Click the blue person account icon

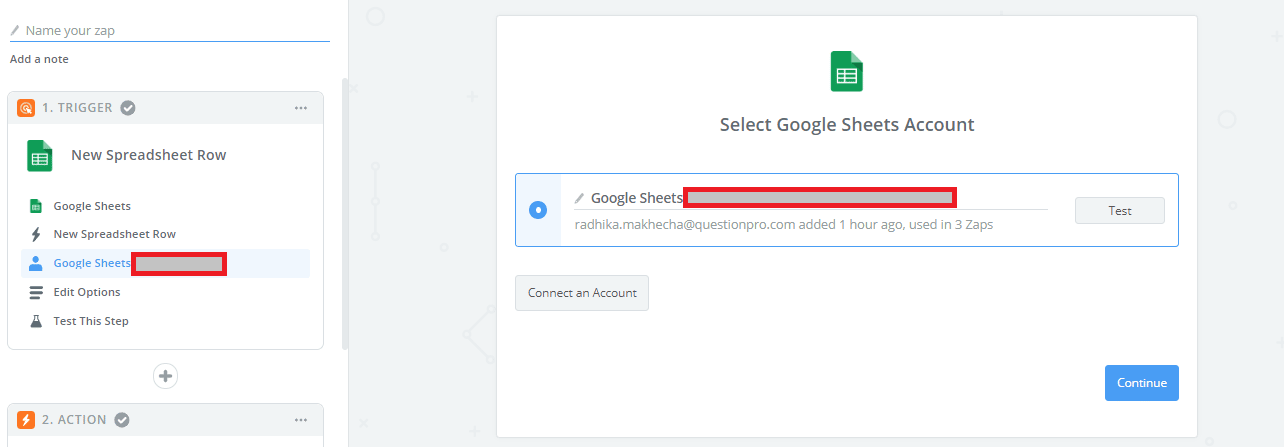click(x=36, y=263)
